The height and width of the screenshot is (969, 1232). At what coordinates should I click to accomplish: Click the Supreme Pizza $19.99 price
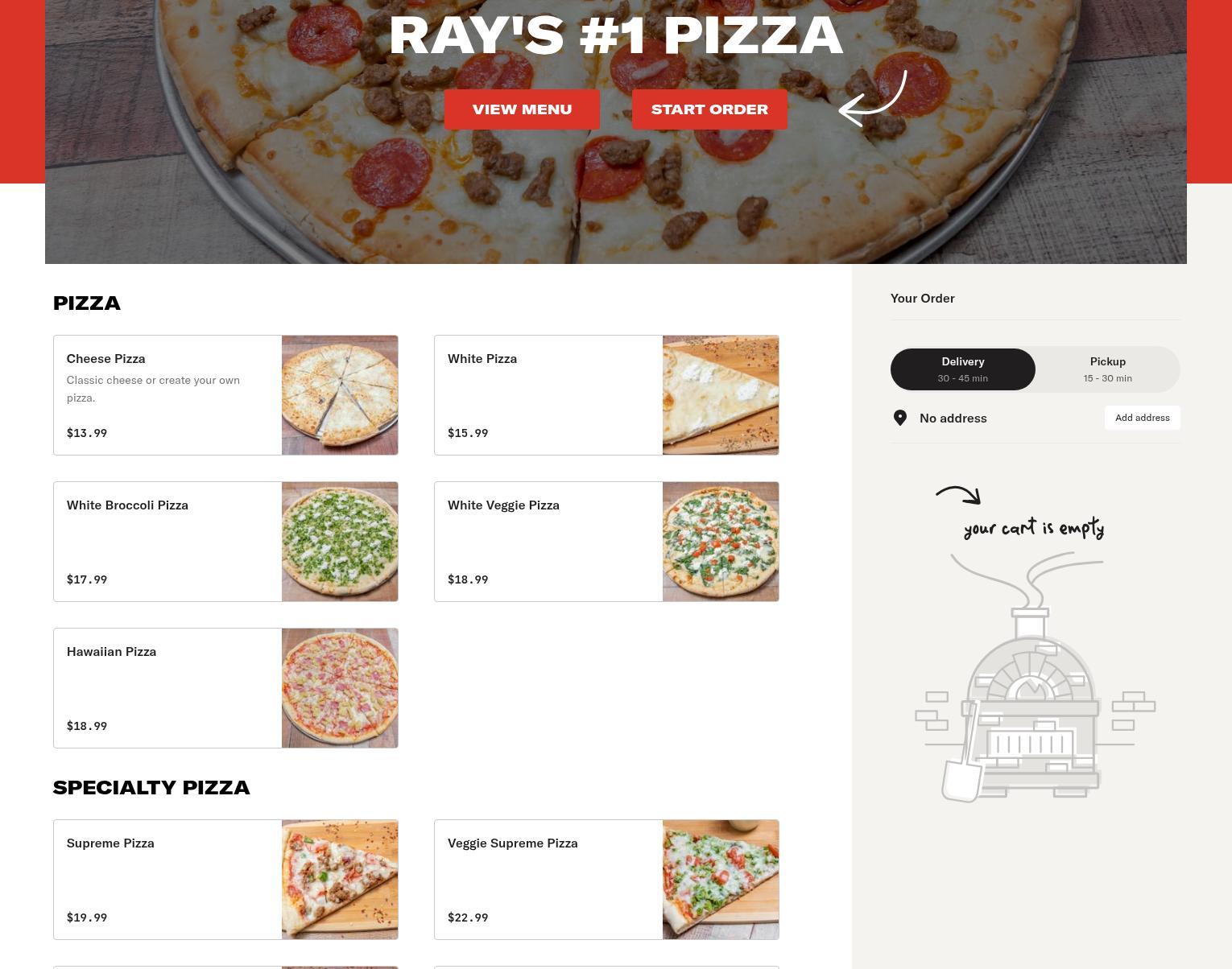87,917
